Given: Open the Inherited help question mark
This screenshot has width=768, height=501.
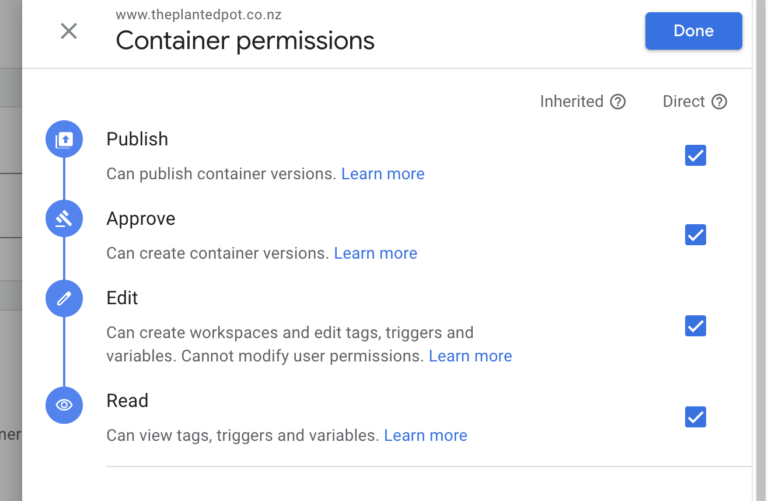Looking at the screenshot, I should (x=618, y=102).
